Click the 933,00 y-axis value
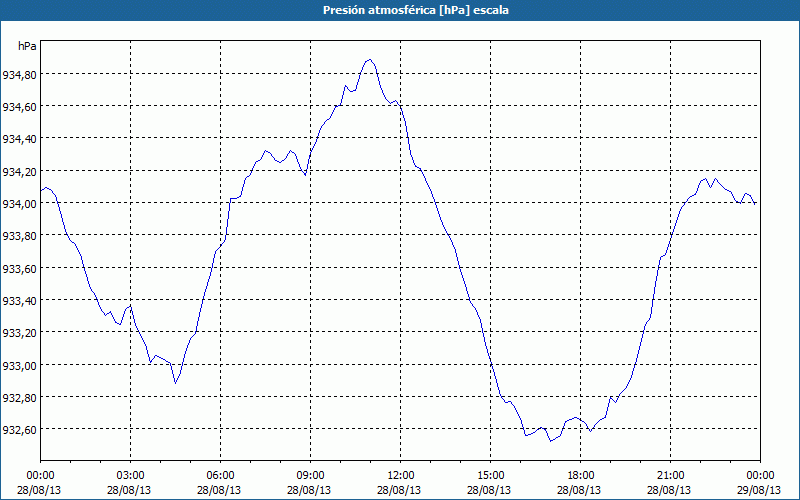 pos(19,366)
